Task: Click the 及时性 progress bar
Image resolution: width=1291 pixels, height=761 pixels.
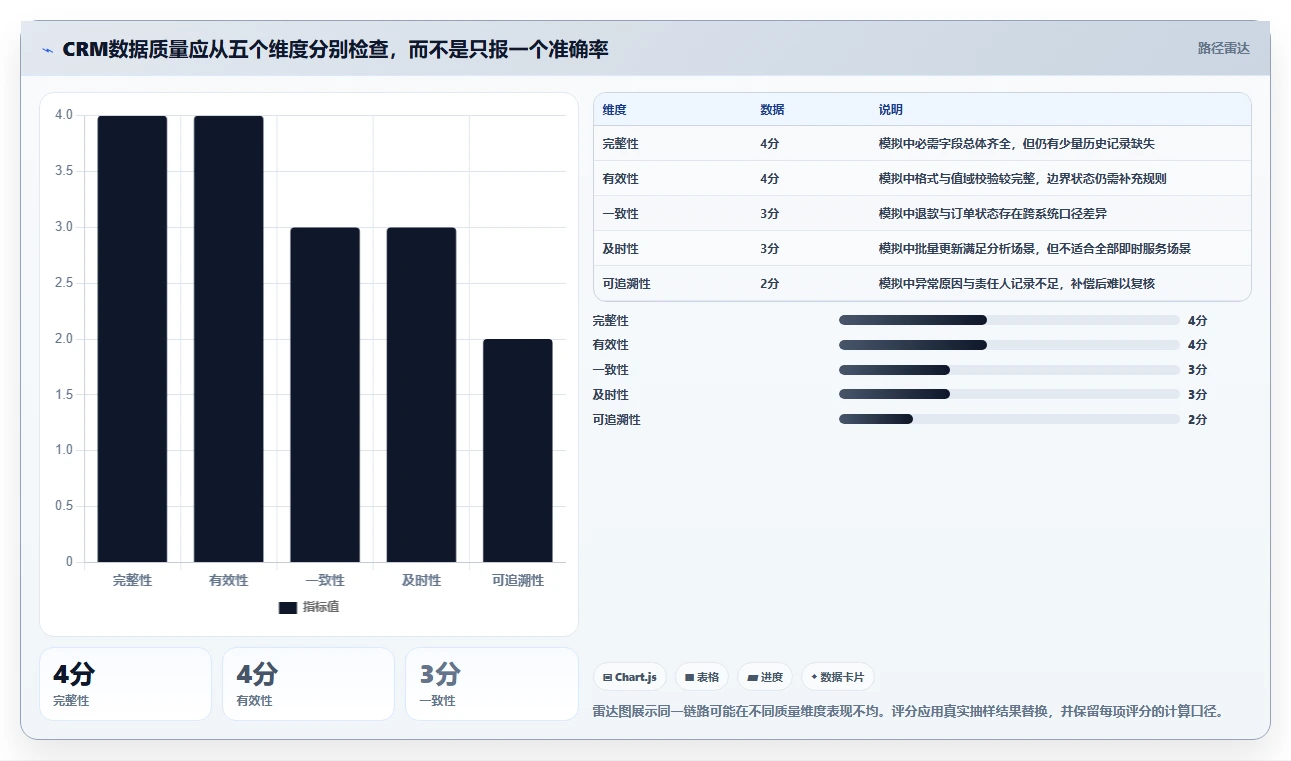Action: pyautogui.click(x=1009, y=394)
